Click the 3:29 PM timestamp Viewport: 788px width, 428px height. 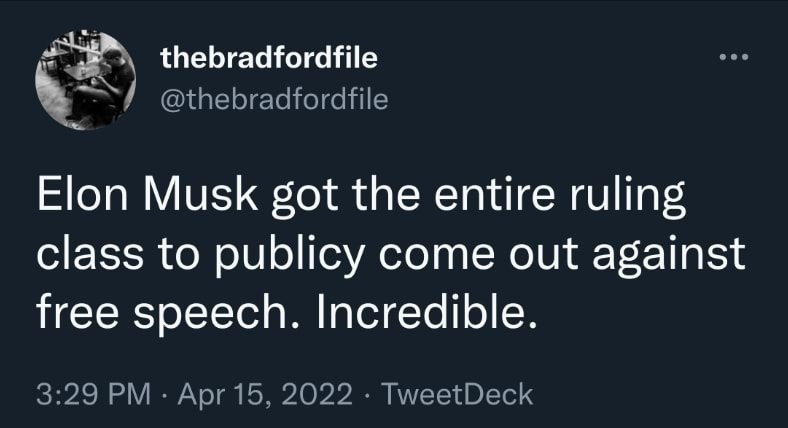coord(93,394)
